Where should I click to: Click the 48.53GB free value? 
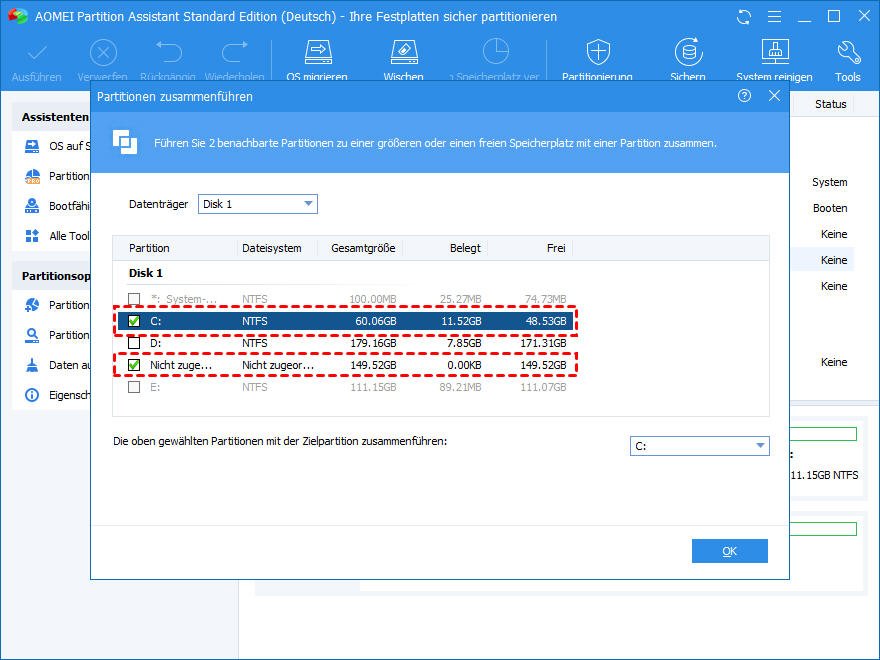pos(546,321)
